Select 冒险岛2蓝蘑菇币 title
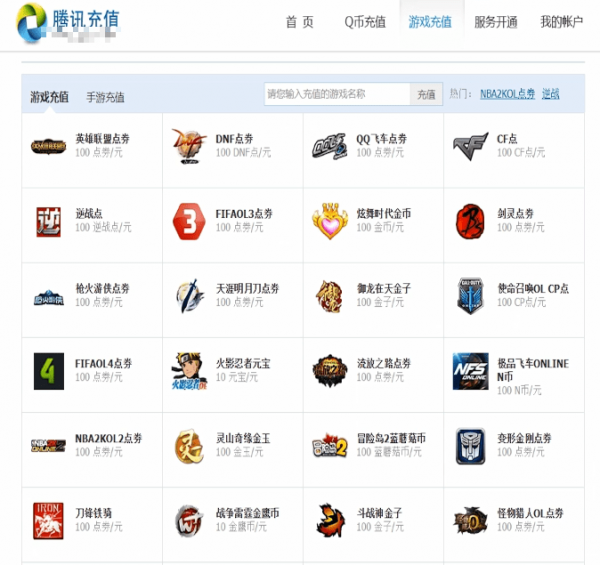Image resolution: width=600 pixels, height=565 pixels. click(391, 438)
